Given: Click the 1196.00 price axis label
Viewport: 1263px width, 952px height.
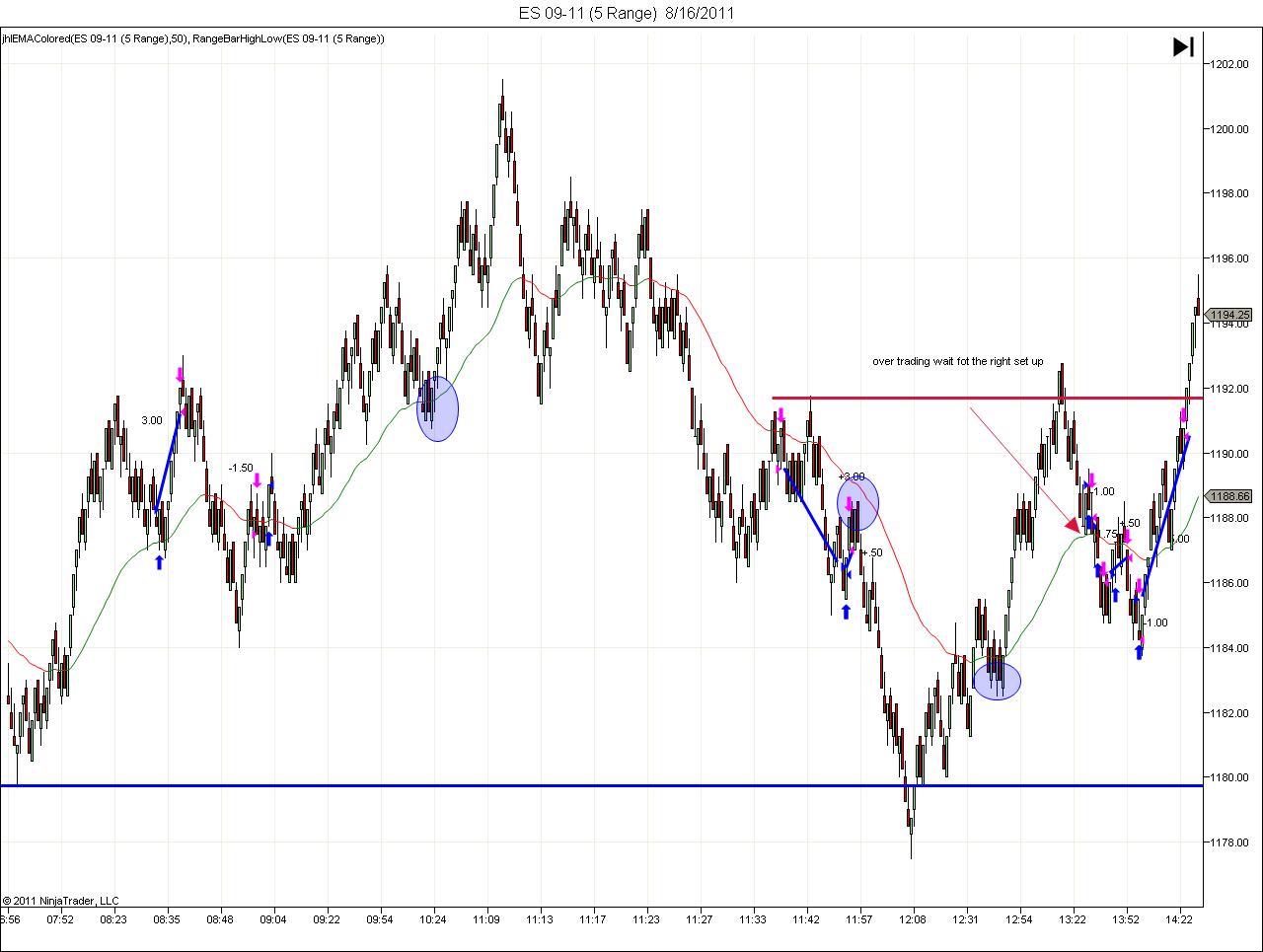Looking at the screenshot, I should click(1229, 258).
